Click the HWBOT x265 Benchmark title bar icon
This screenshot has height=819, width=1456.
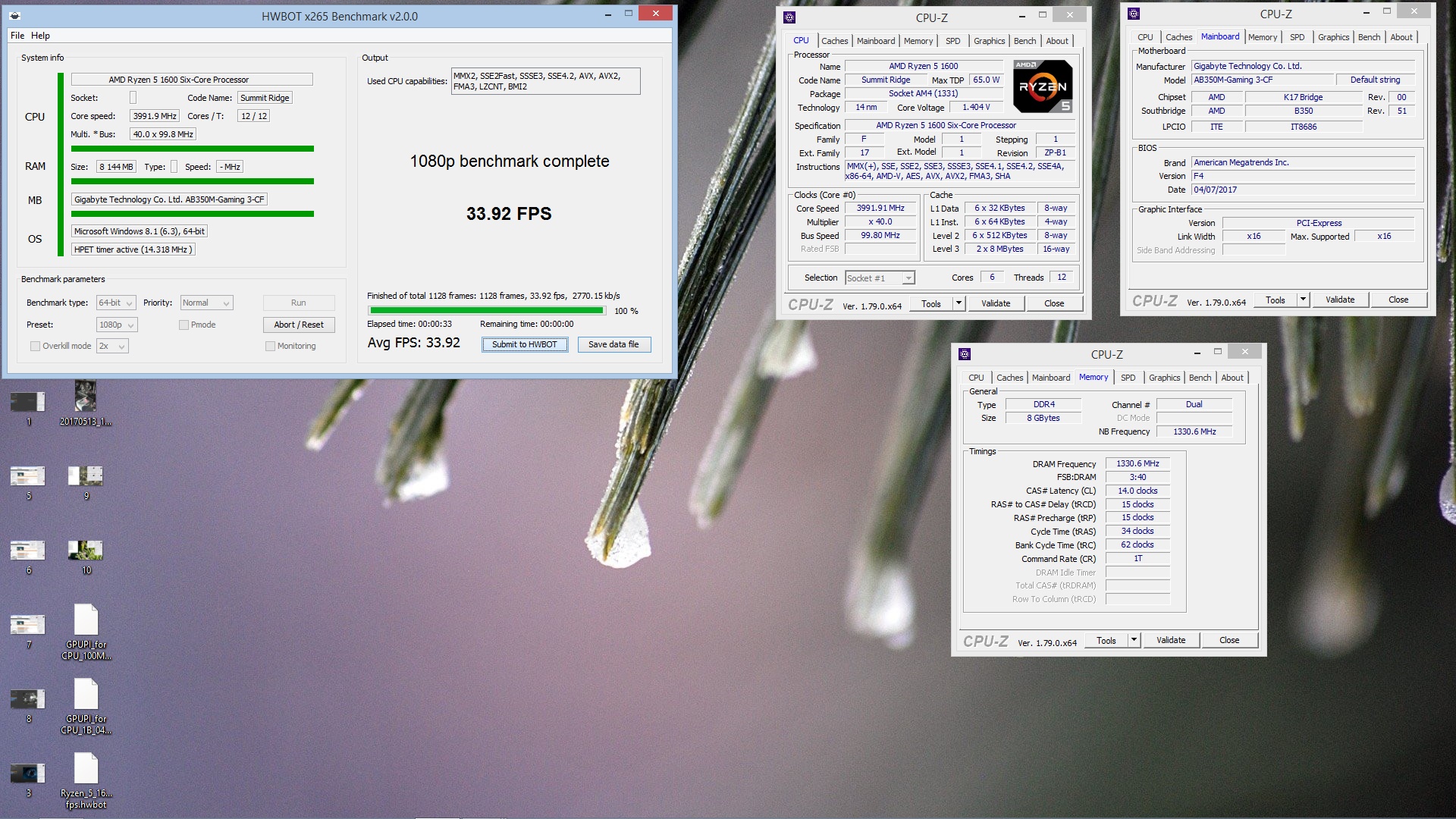14,16
